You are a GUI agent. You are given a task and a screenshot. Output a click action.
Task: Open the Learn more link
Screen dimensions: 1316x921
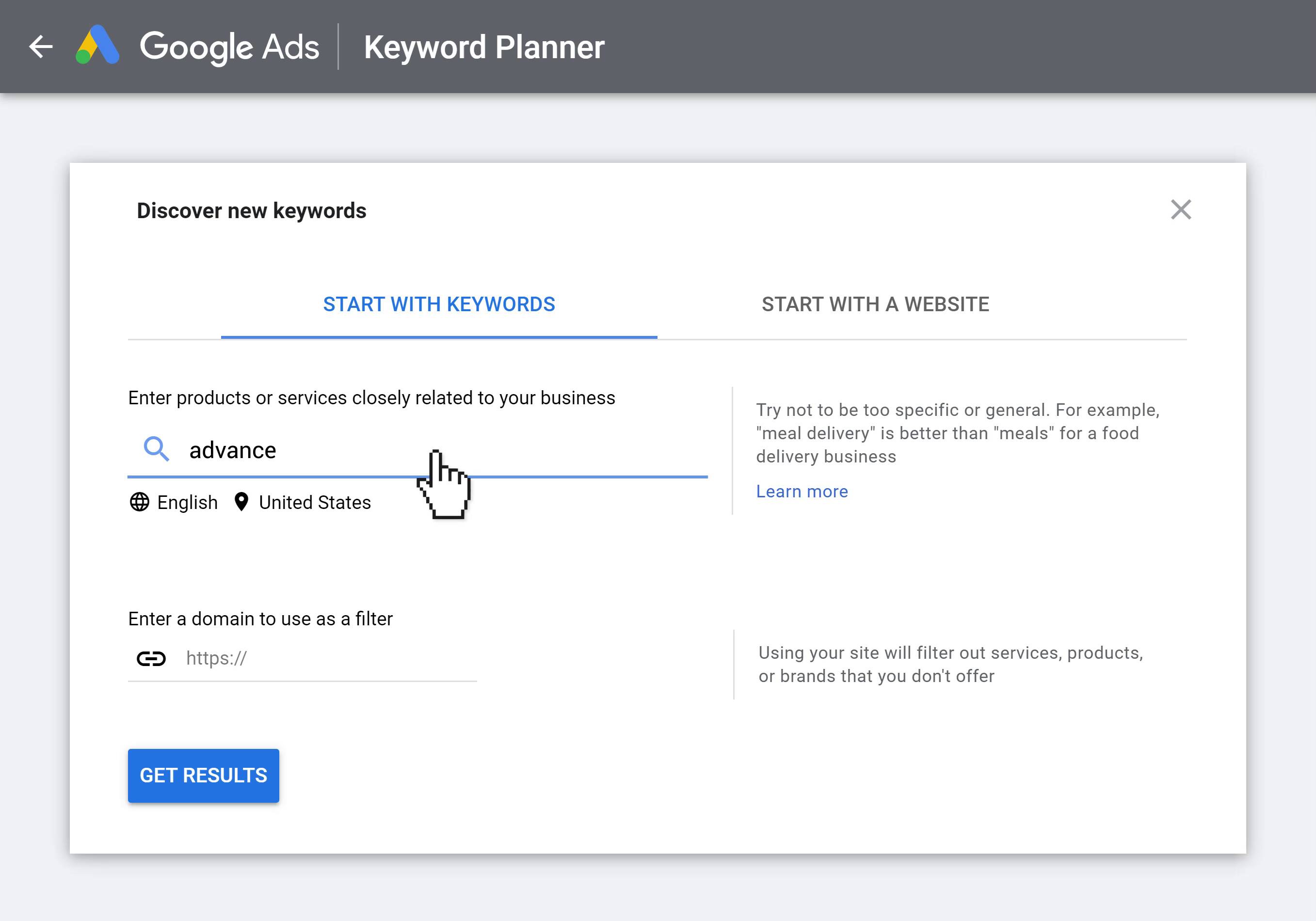click(802, 492)
